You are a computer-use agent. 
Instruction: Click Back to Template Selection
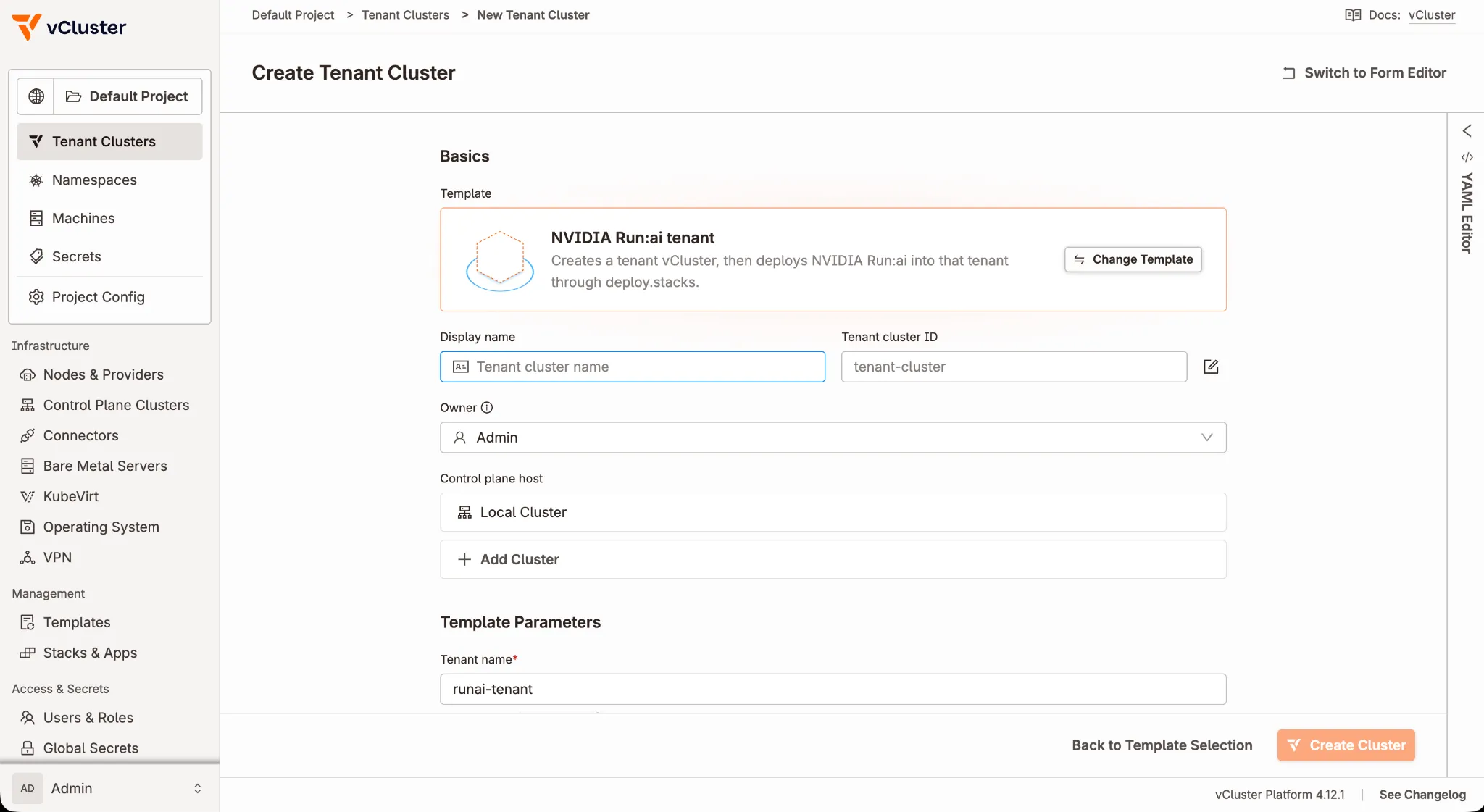click(1162, 745)
